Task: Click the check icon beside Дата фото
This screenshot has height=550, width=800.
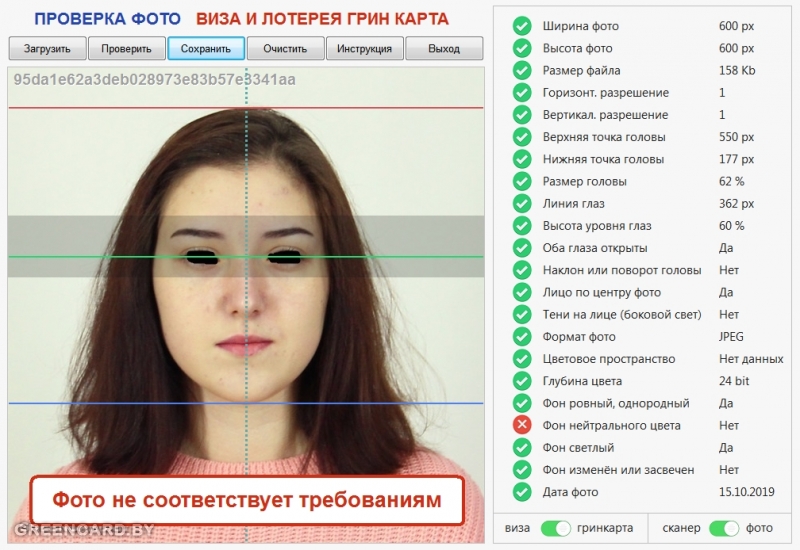Action: tap(522, 492)
